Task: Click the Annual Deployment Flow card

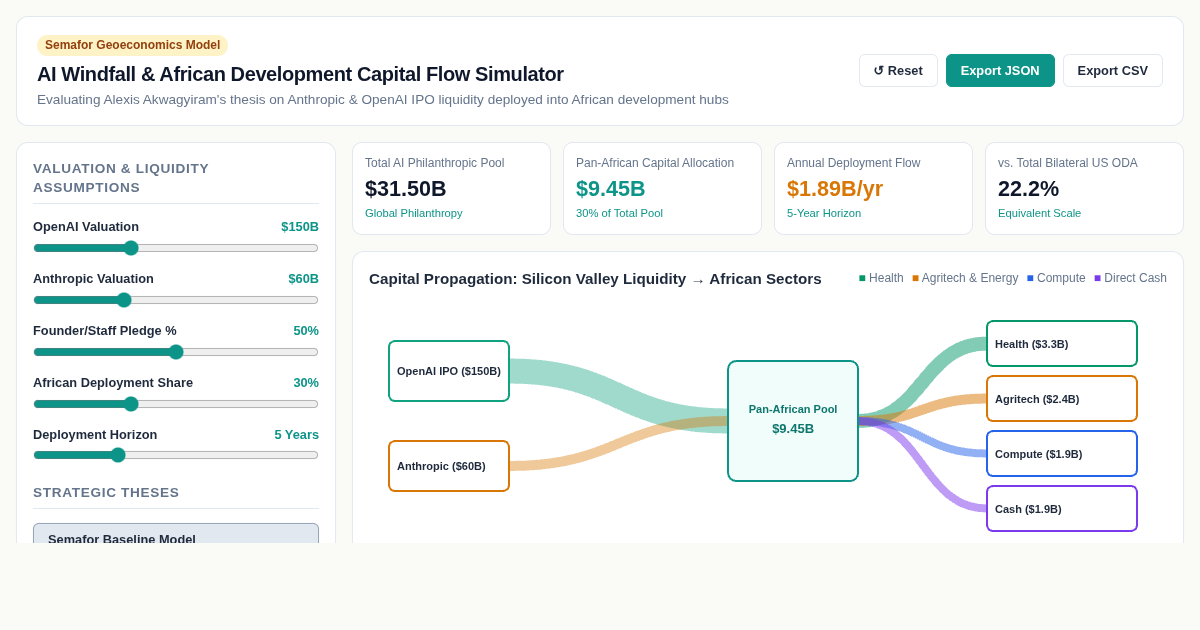Action: coord(873,189)
